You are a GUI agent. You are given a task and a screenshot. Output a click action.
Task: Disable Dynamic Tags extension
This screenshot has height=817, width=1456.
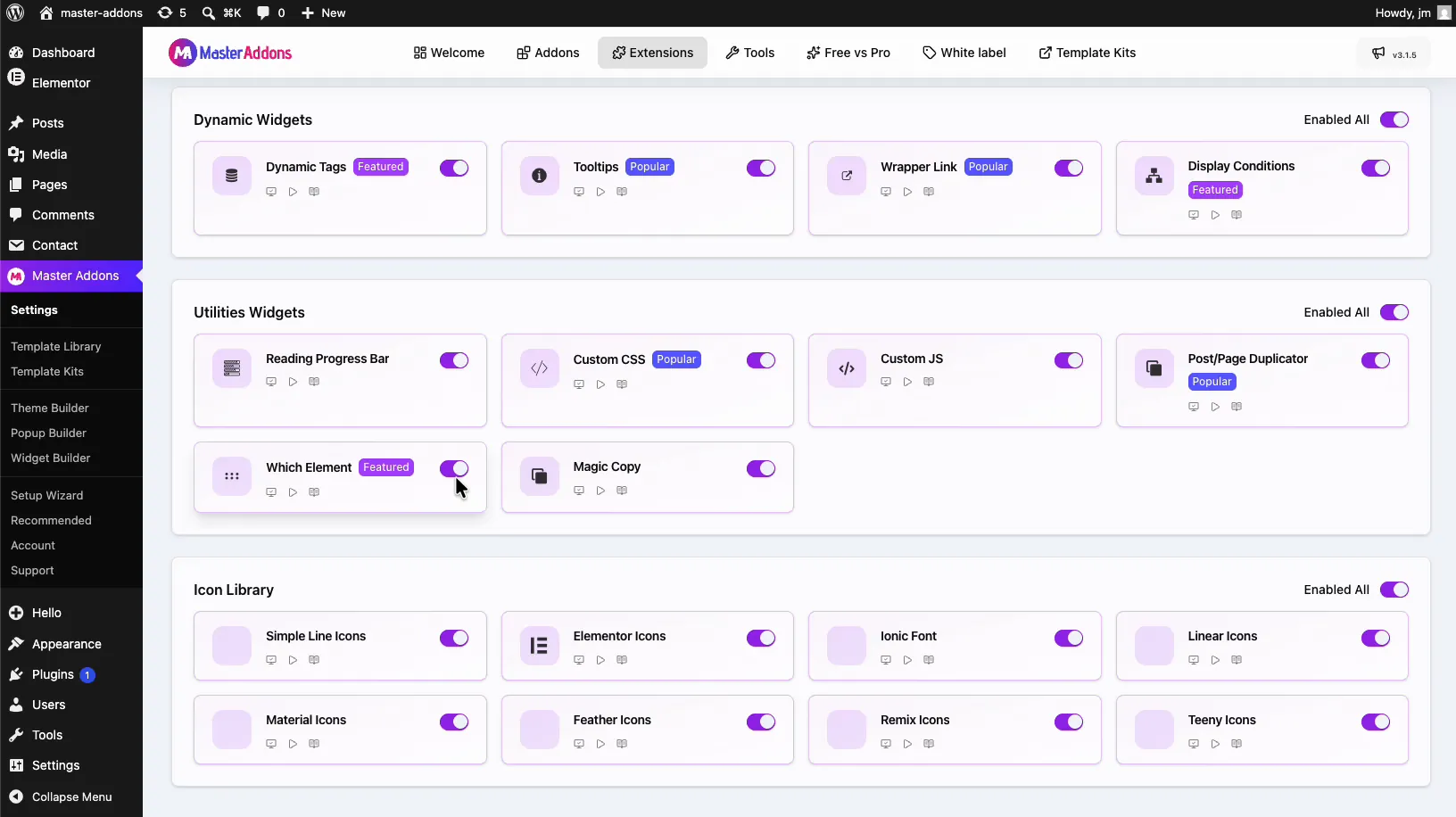coord(454,168)
